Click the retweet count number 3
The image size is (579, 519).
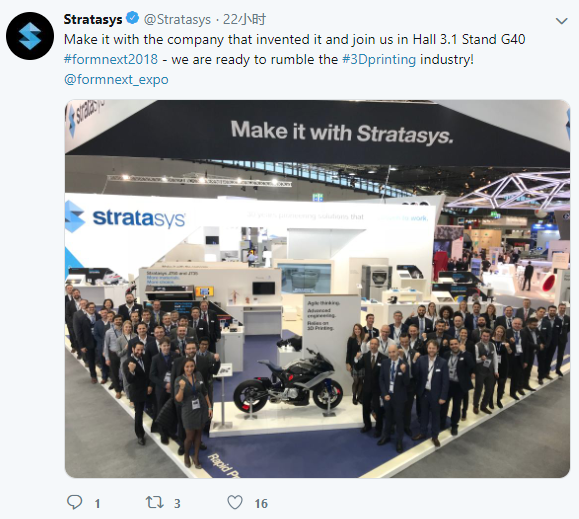click(x=177, y=503)
